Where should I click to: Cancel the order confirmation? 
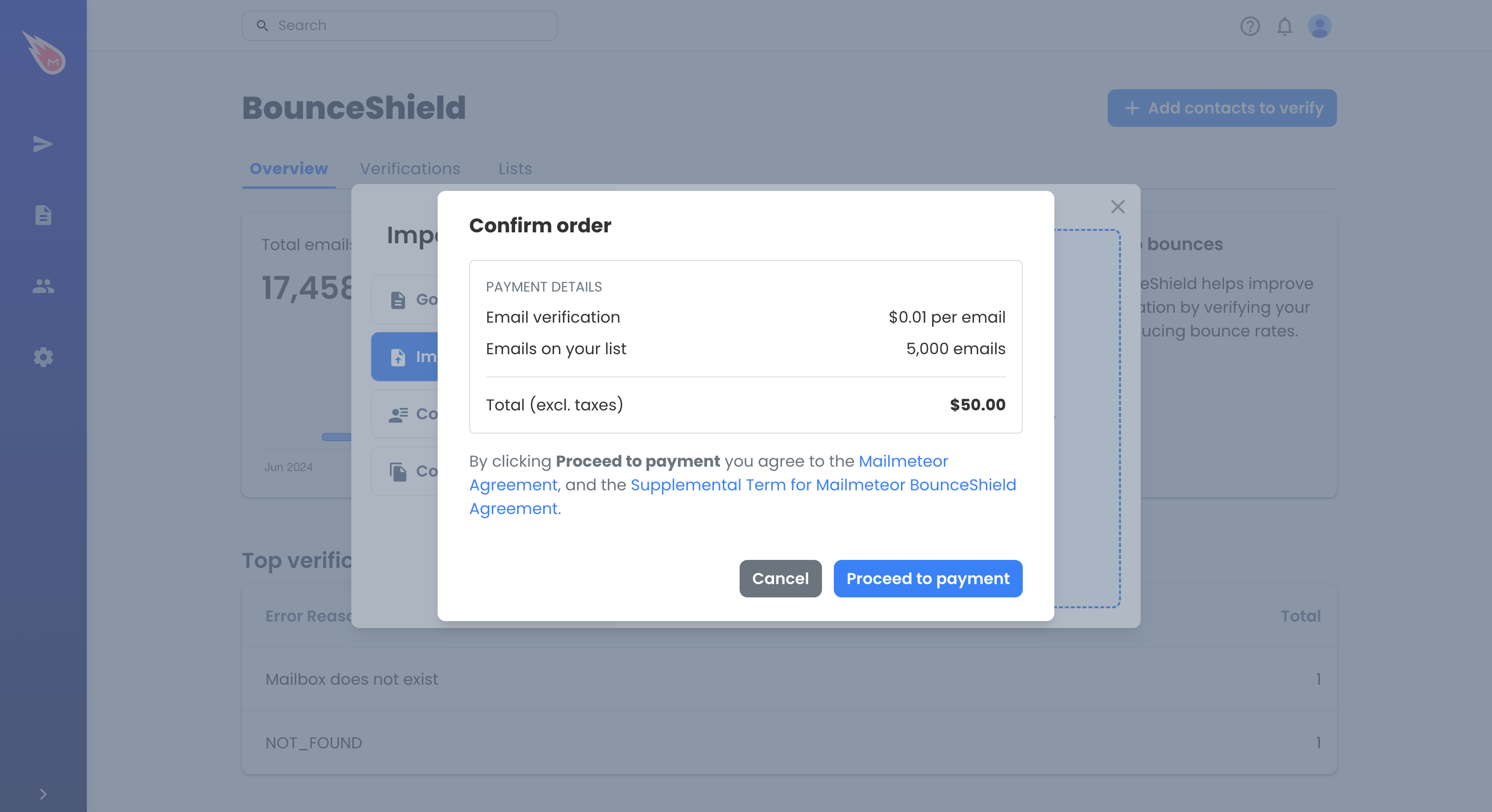[780, 579]
